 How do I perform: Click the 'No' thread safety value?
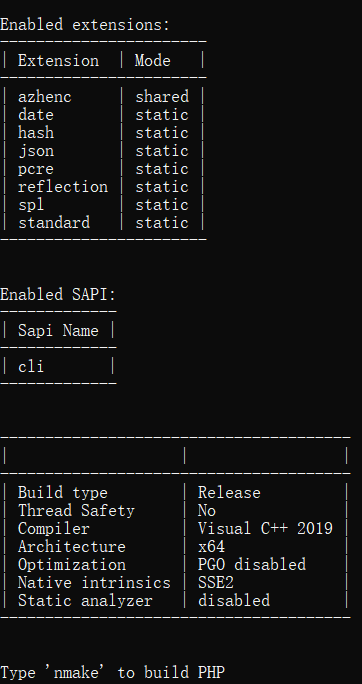point(207,510)
